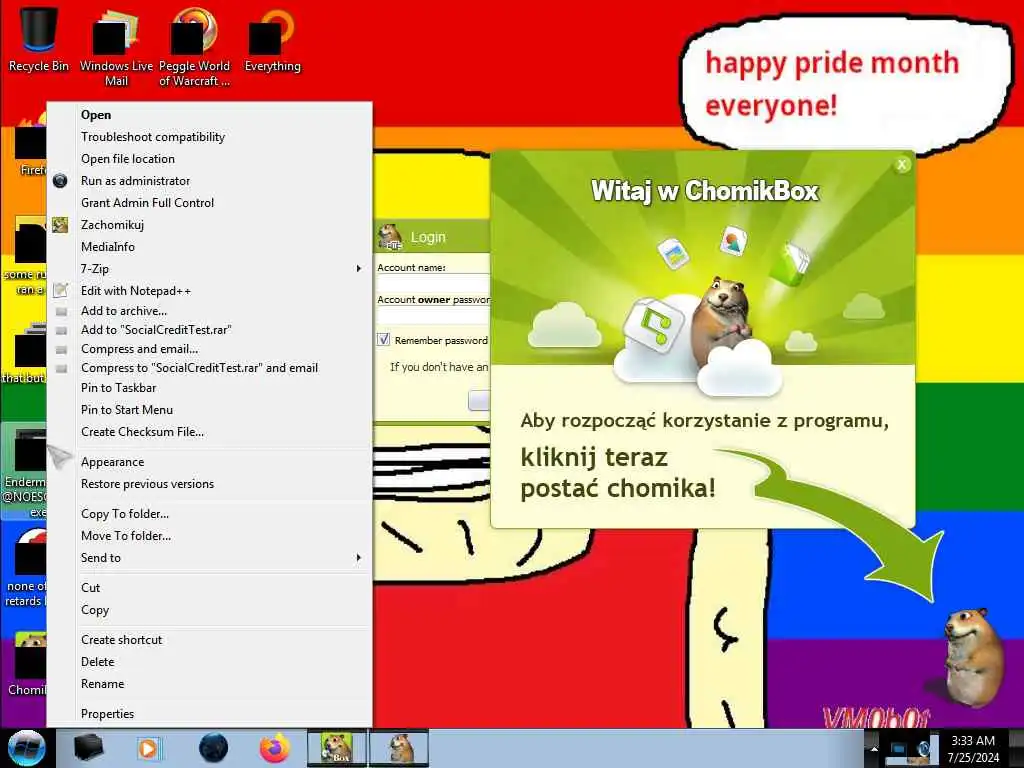The height and width of the screenshot is (768, 1024).
Task: Open Windows Live Mail desktop shortcut
Action: pos(116,46)
